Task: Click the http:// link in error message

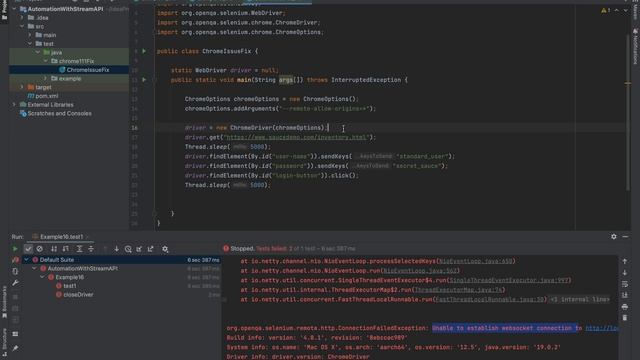Action: 602,328
